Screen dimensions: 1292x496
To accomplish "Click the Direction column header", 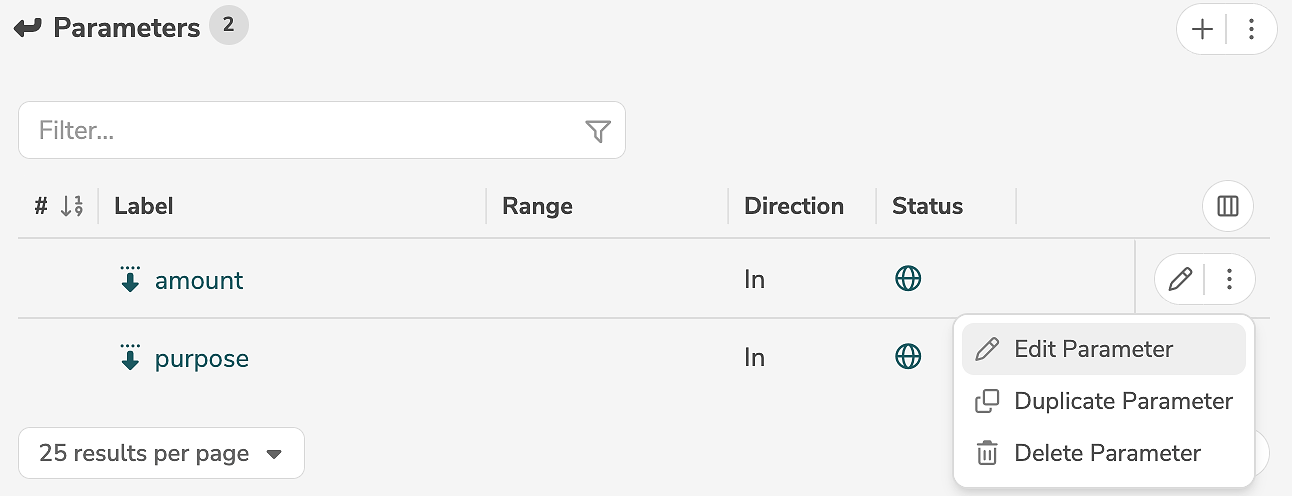I will point(794,207).
